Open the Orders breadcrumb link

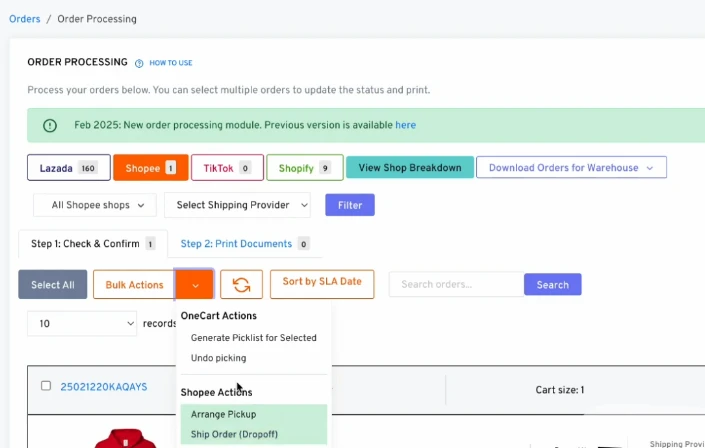(x=25, y=19)
